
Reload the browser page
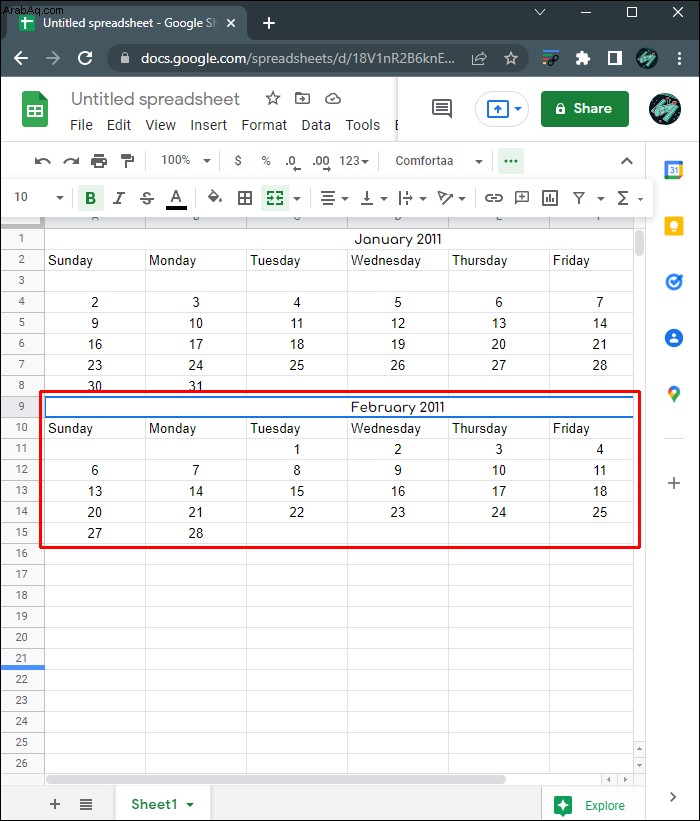tap(85, 58)
